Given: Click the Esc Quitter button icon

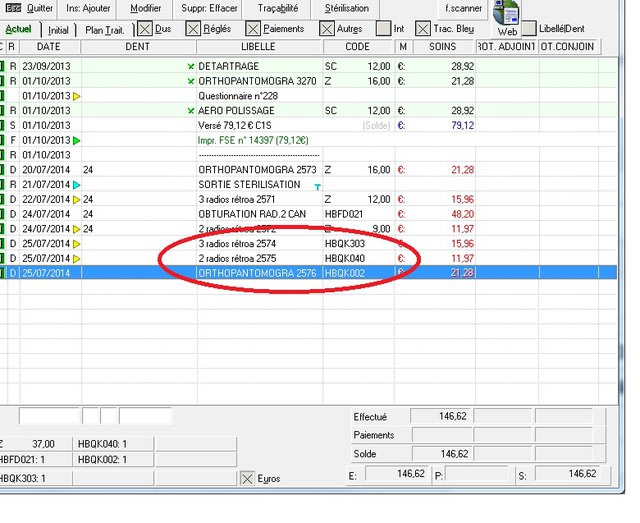Looking at the screenshot, I should [x=13, y=8].
